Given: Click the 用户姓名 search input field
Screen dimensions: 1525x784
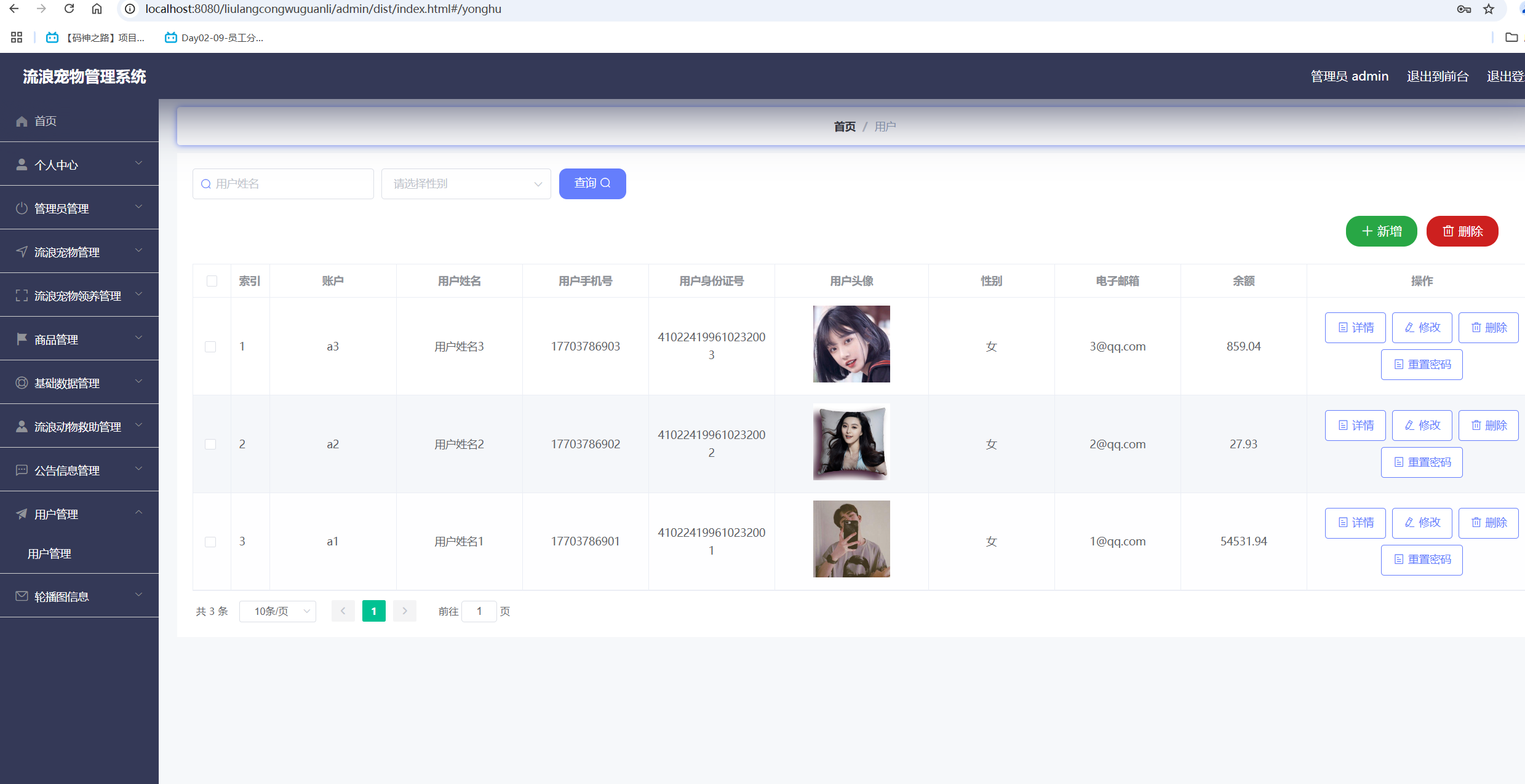Looking at the screenshot, I should point(284,184).
